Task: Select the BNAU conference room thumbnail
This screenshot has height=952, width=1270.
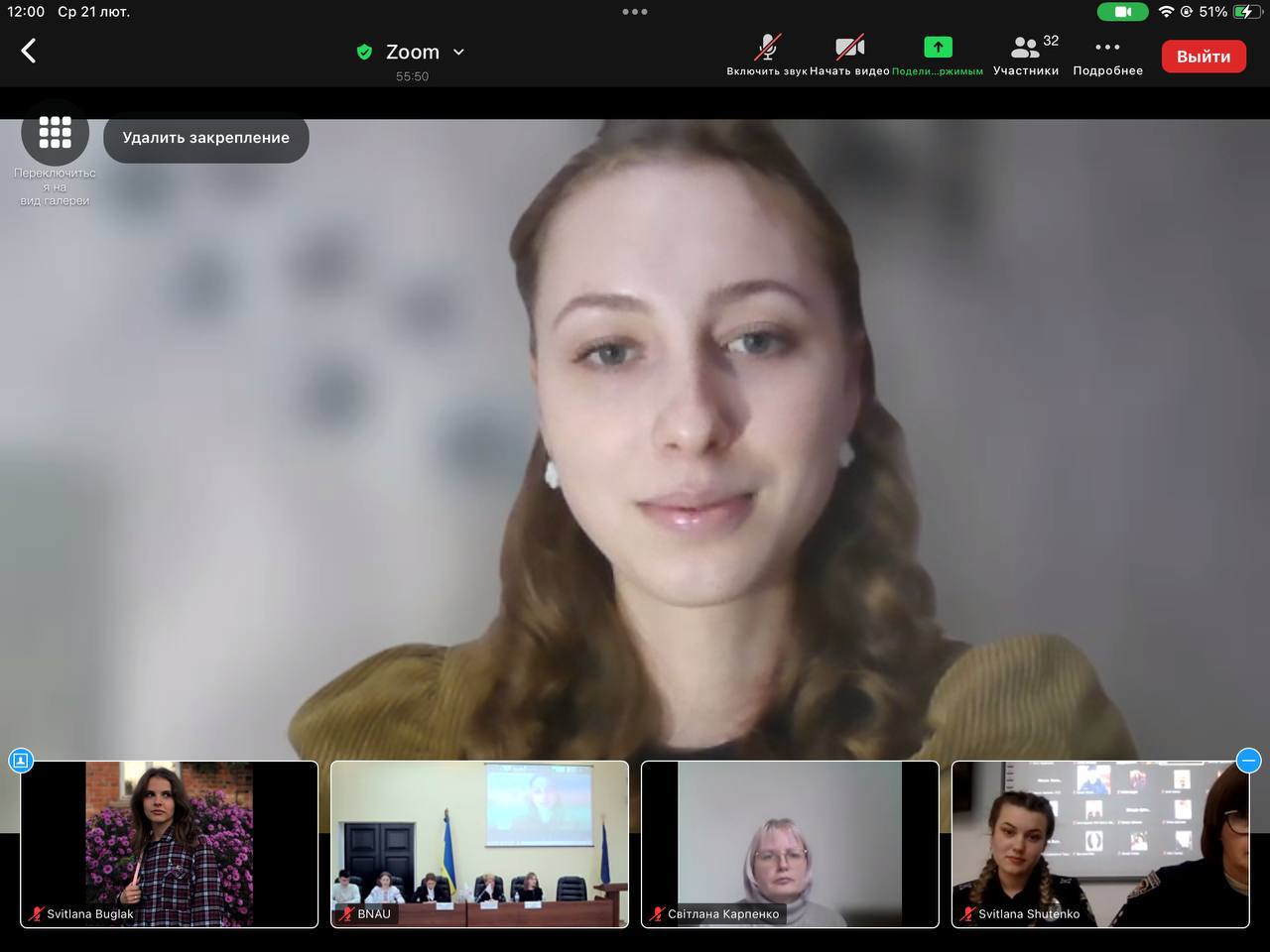Action: (x=479, y=844)
